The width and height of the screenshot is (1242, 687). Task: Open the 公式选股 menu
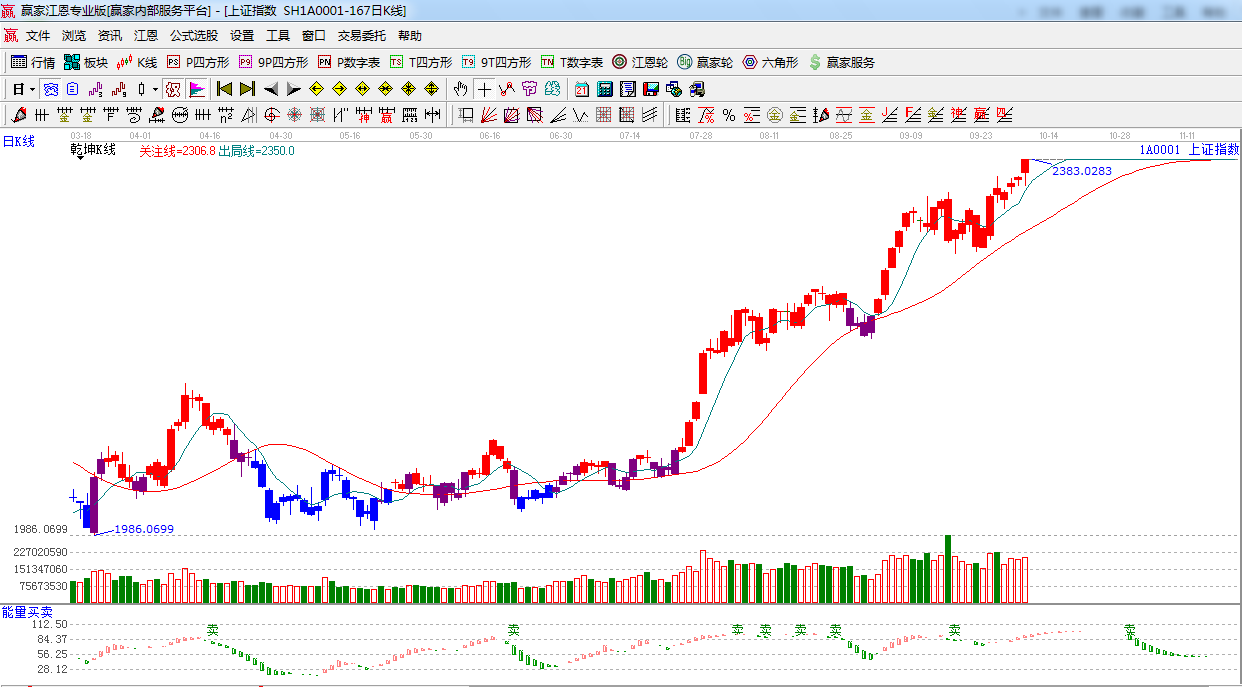pos(193,36)
